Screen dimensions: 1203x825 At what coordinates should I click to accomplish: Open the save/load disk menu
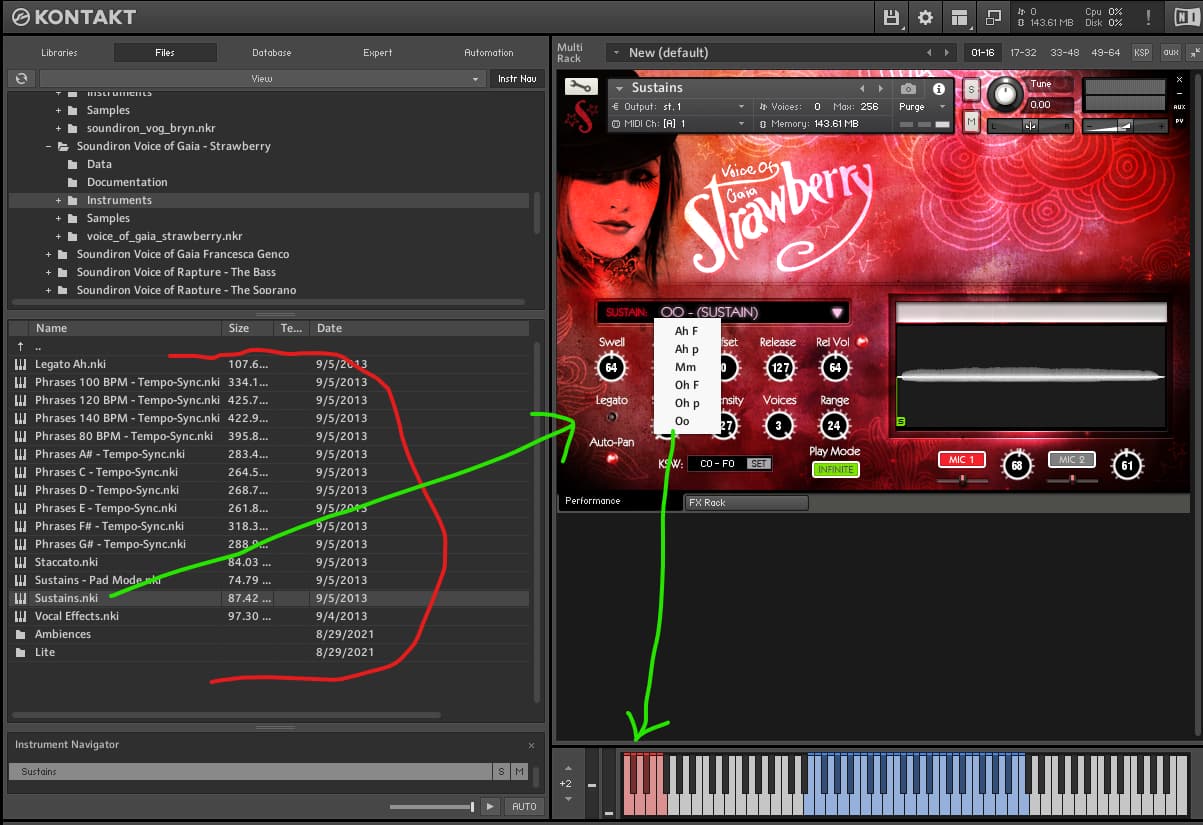891,17
